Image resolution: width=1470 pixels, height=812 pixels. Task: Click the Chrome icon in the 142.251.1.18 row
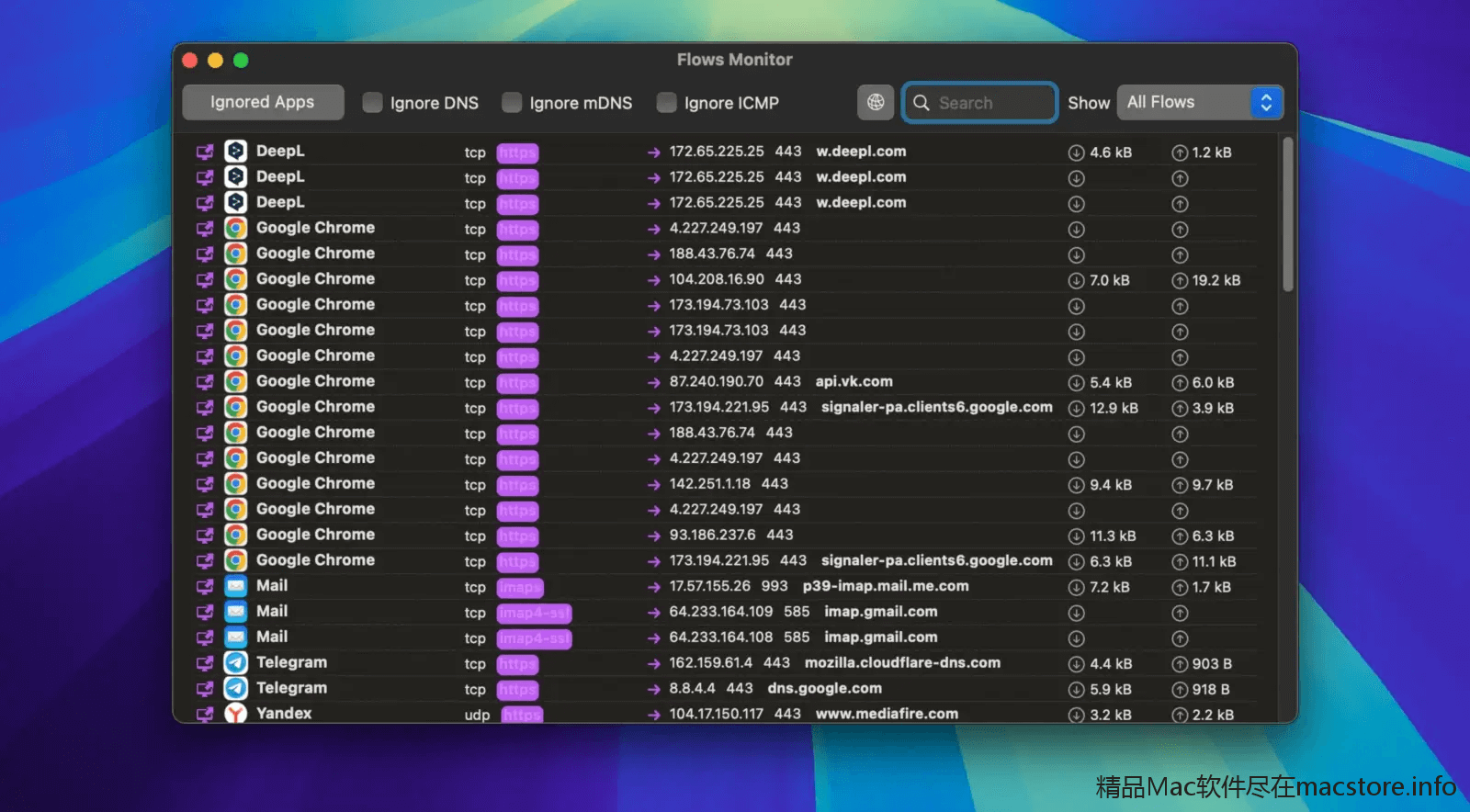[x=236, y=484]
